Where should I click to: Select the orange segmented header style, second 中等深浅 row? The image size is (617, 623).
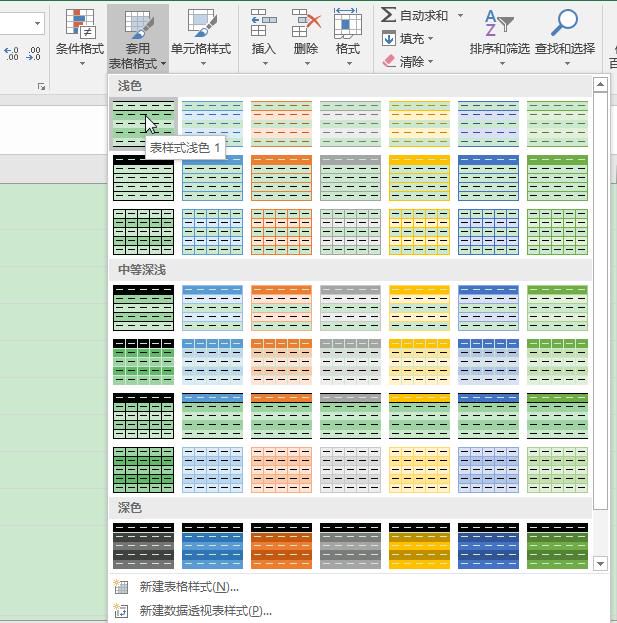tap(281, 362)
